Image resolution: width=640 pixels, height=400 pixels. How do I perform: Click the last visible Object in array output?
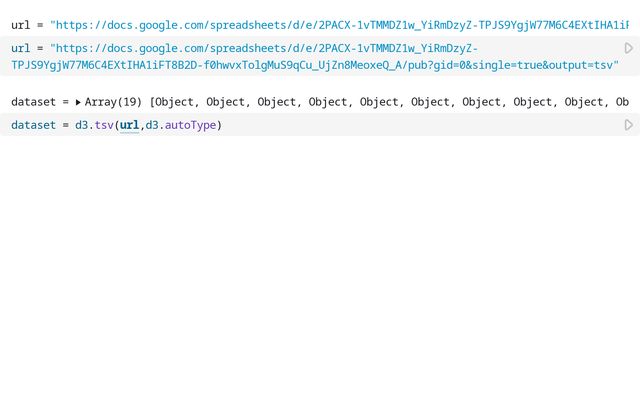click(584, 102)
